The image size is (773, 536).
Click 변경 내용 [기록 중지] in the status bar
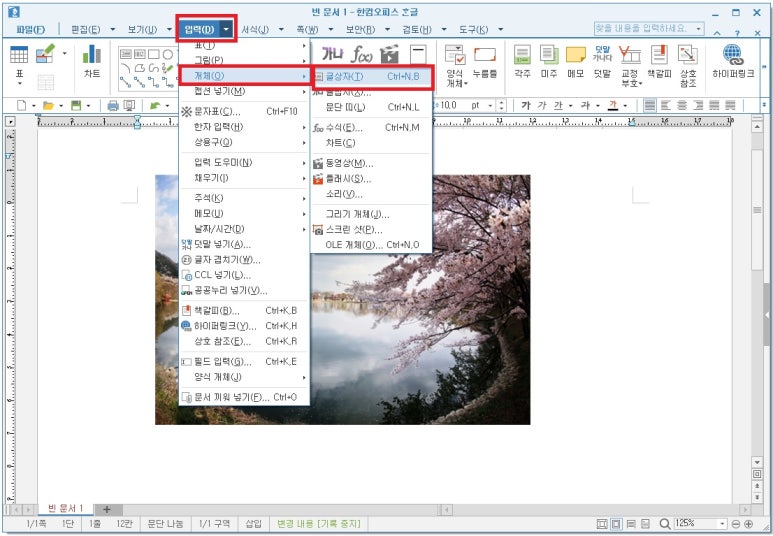tap(318, 524)
